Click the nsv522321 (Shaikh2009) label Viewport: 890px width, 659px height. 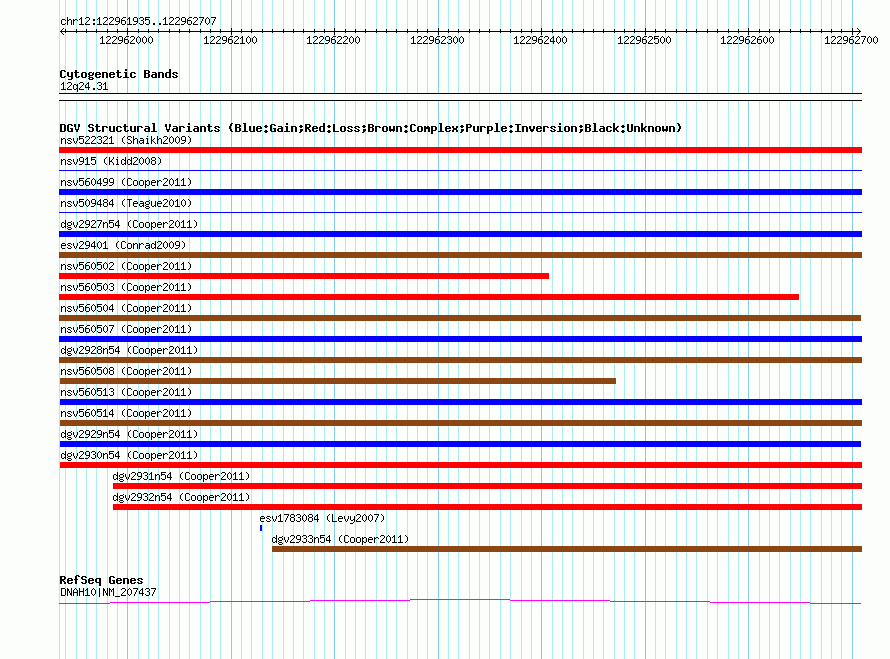point(126,140)
